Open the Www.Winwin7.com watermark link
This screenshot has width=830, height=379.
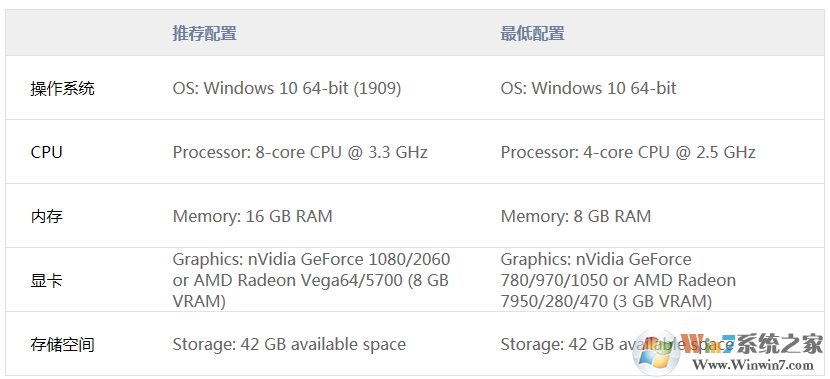pos(753,366)
